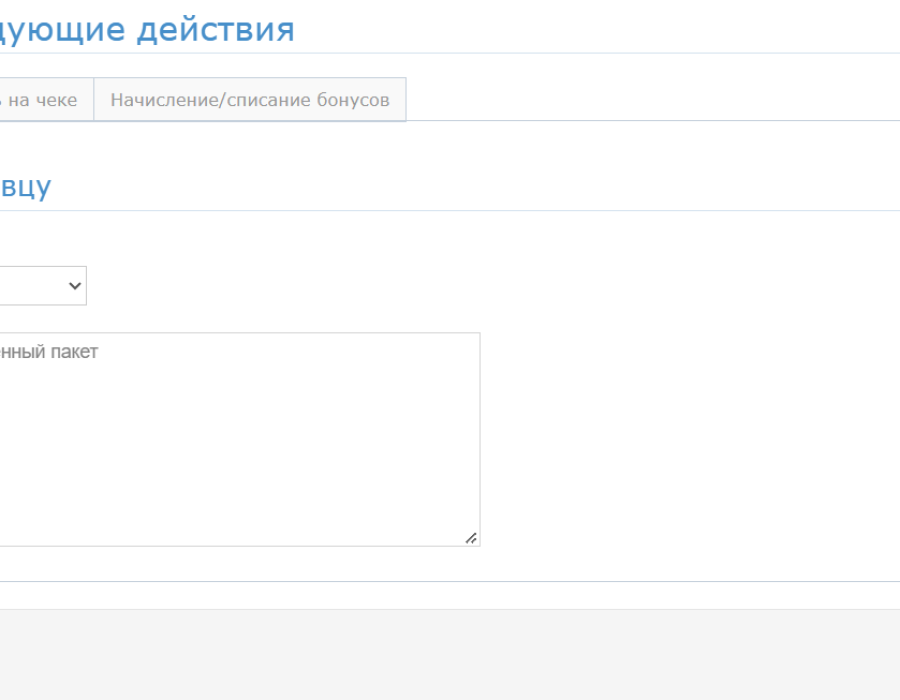Expand the dropdown with the chevron arrow
The height and width of the screenshot is (700, 900).
pyautogui.click(x=43, y=286)
